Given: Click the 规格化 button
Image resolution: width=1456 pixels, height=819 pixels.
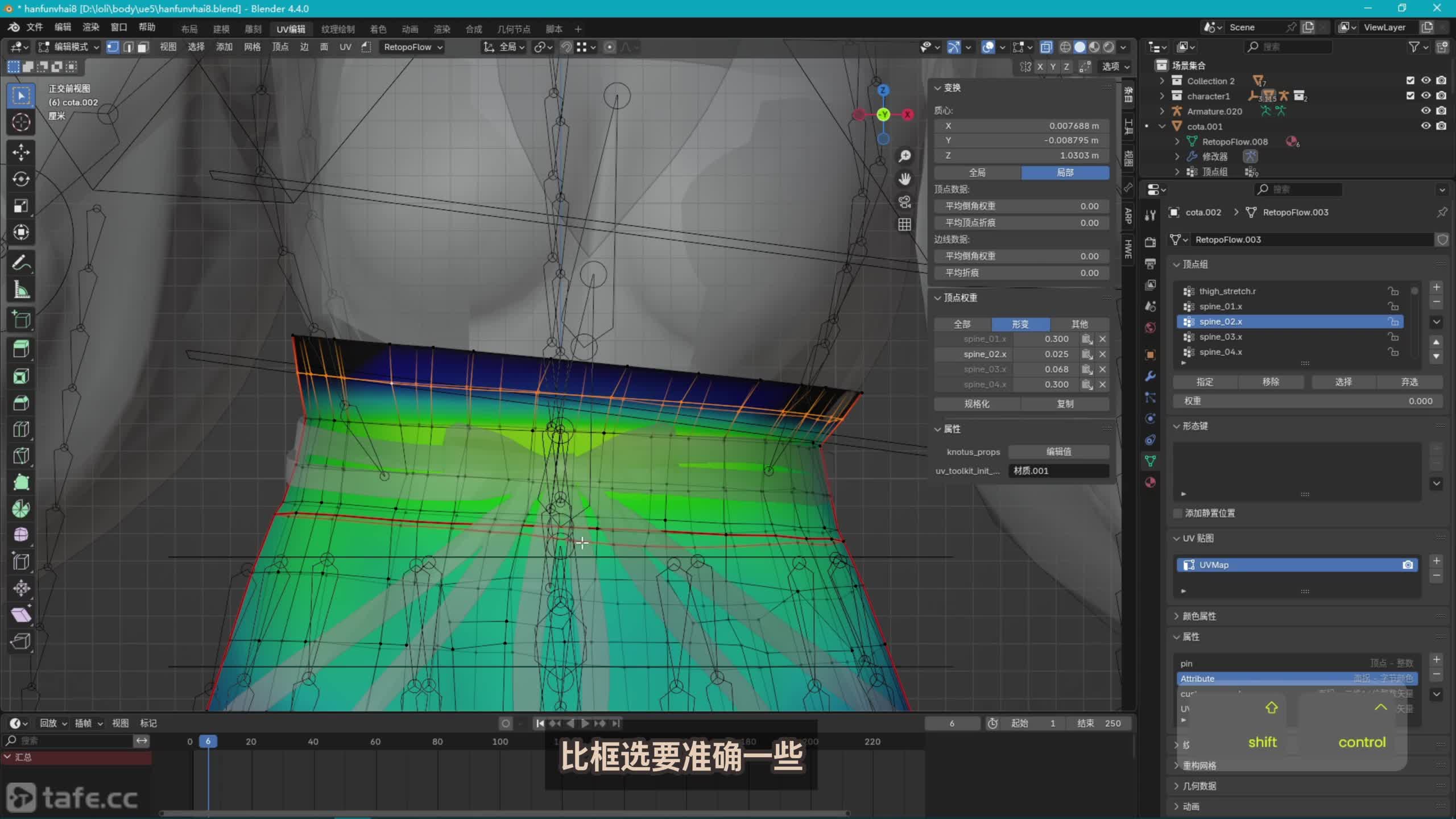Looking at the screenshot, I should point(977,404).
